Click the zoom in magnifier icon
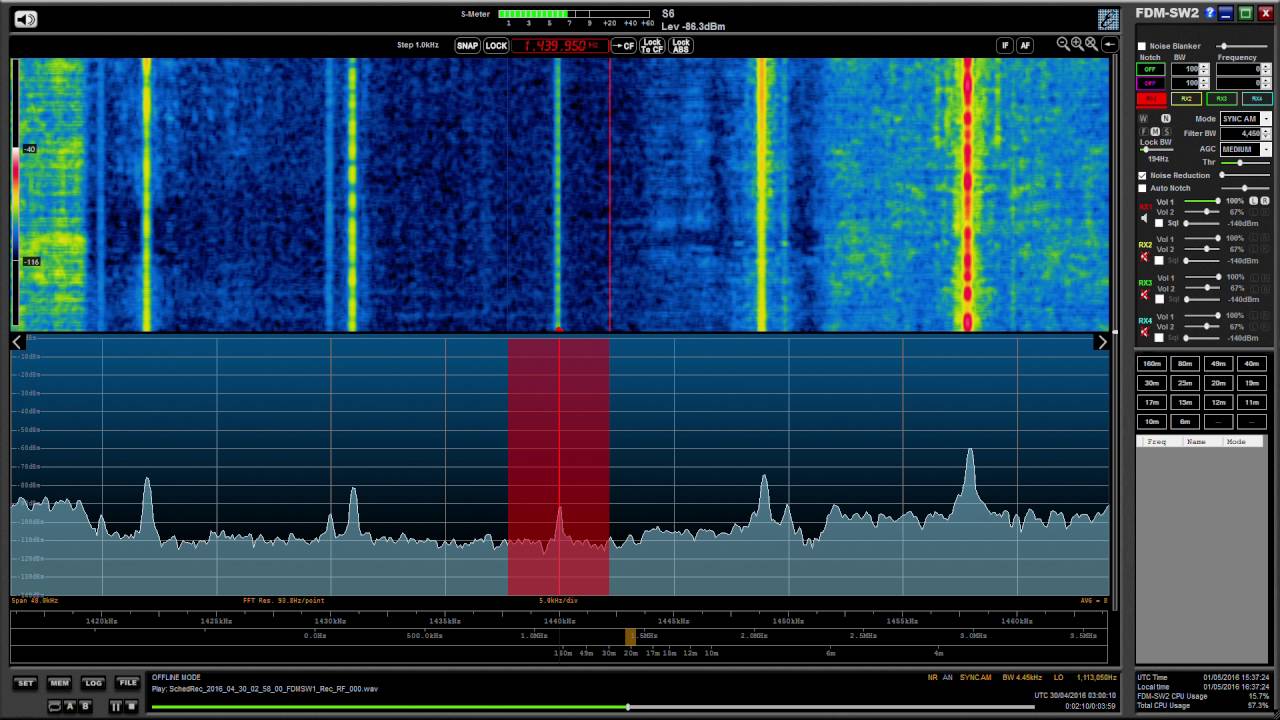Image resolution: width=1280 pixels, height=720 pixels. pos(1077,44)
